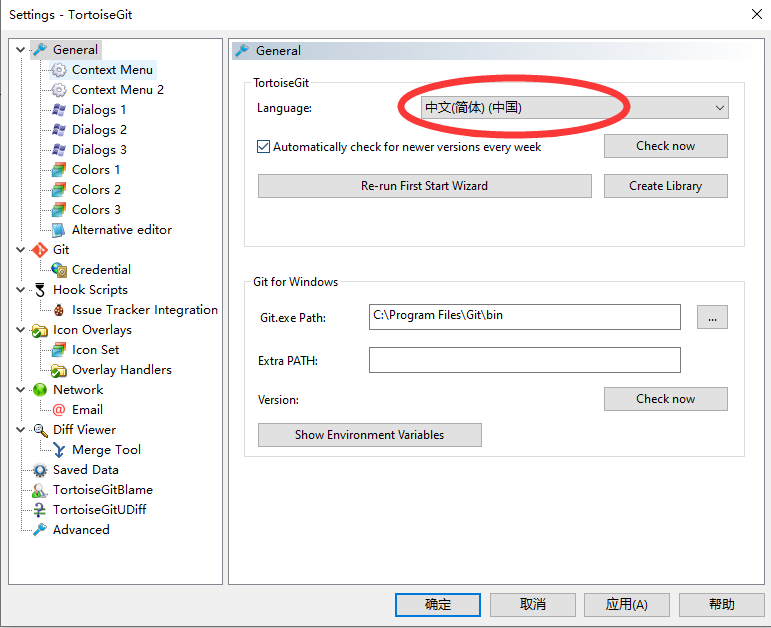Viewport: 771px width, 628px height.
Task: Apply changes with 应用(A) button
Action: [626, 604]
